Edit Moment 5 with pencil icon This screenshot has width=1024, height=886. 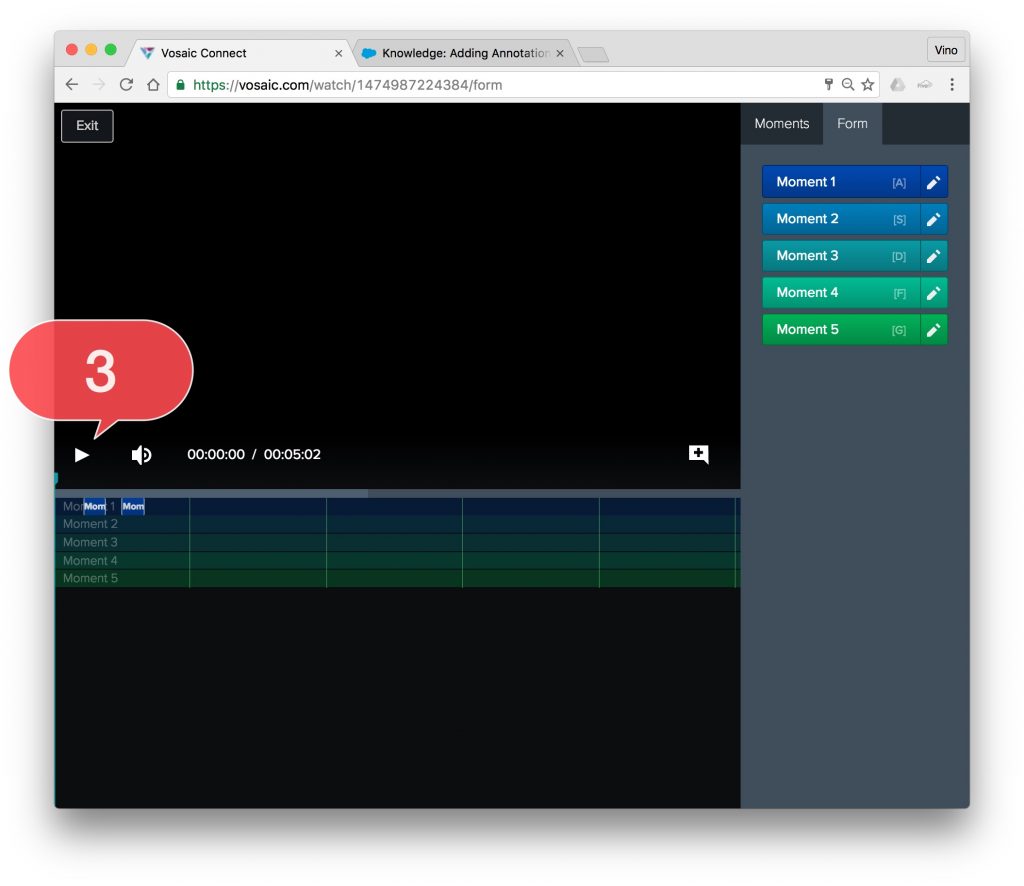(933, 330)
